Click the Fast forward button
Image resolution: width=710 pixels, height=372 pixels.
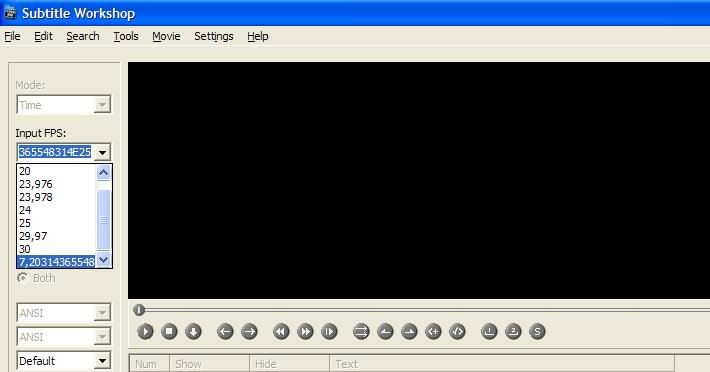tap(305, 332)
